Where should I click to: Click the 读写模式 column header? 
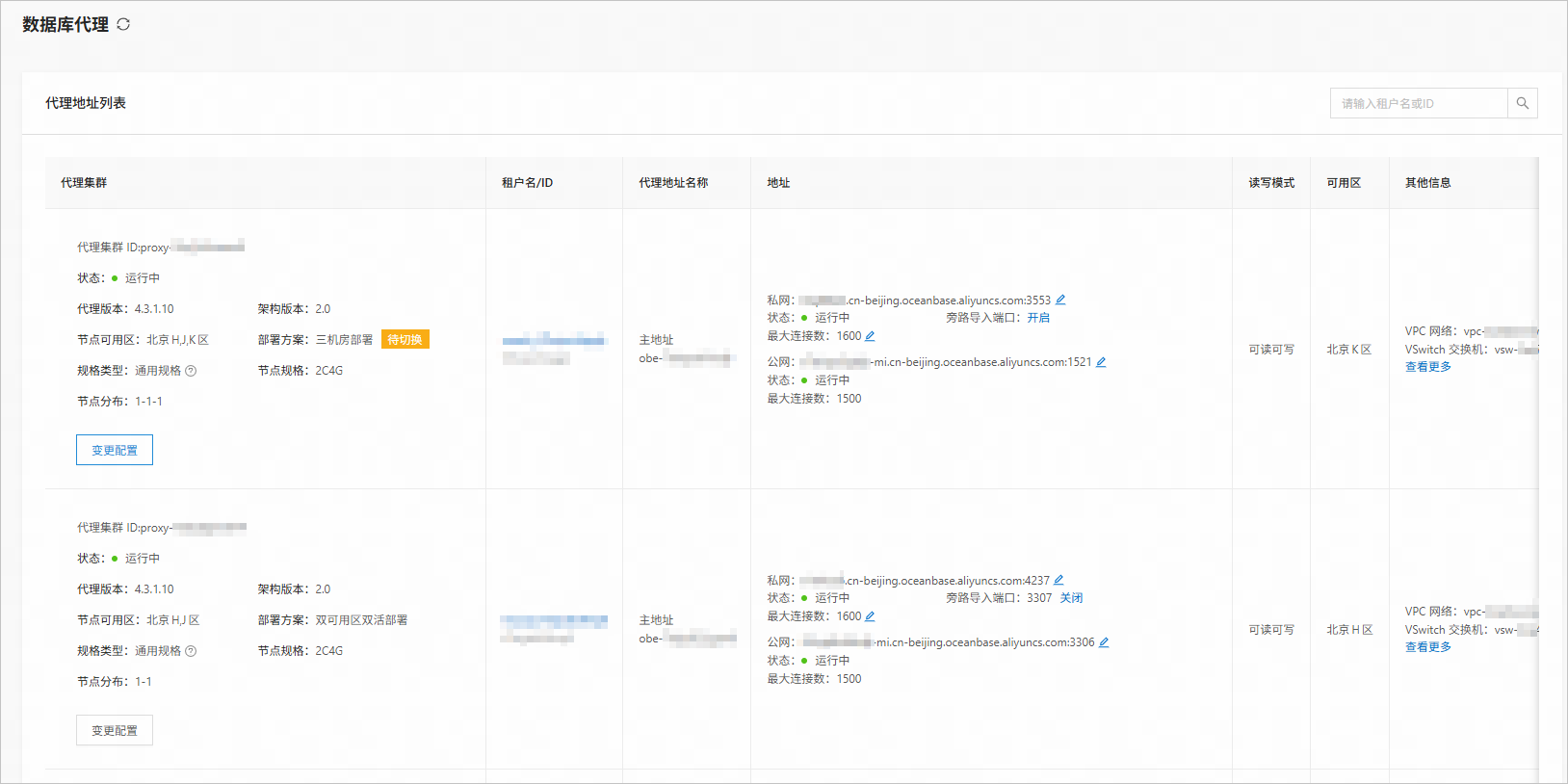point(1271,183)
